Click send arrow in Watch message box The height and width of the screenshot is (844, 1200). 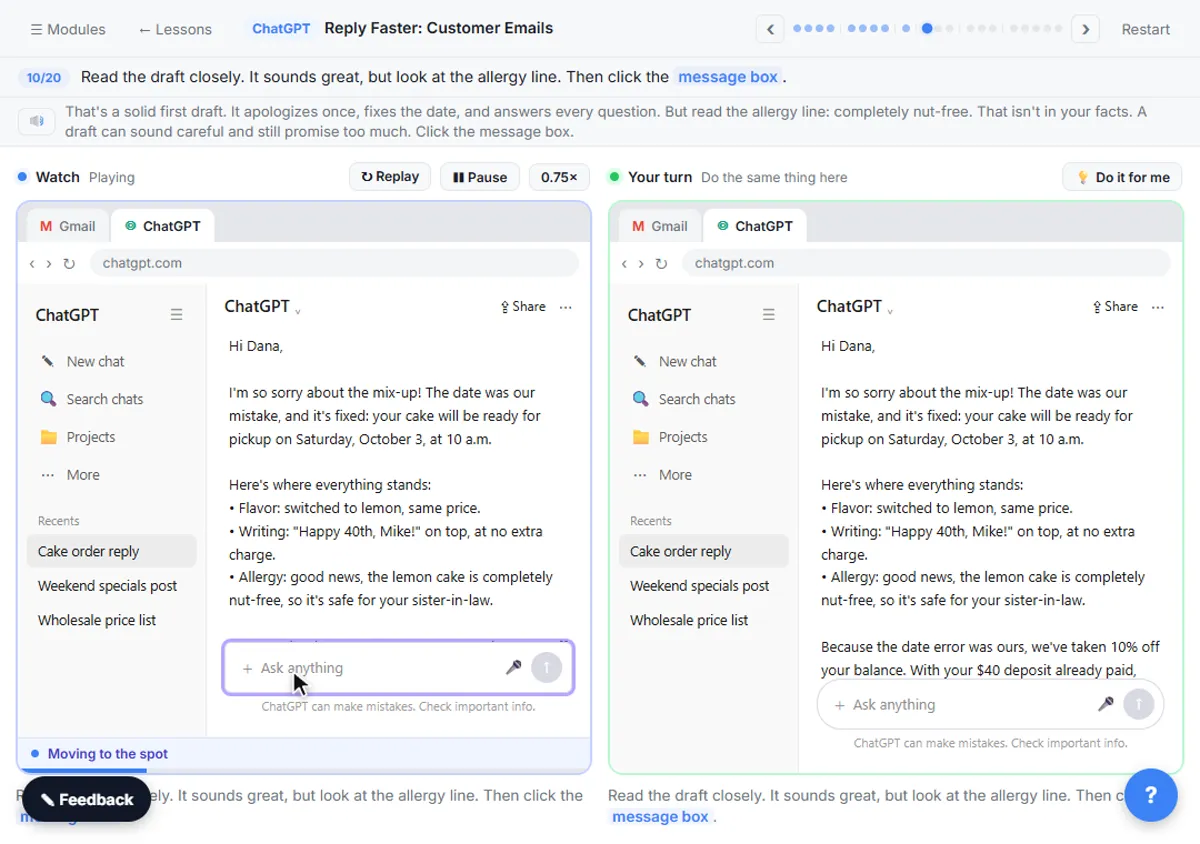coord(546,667)
